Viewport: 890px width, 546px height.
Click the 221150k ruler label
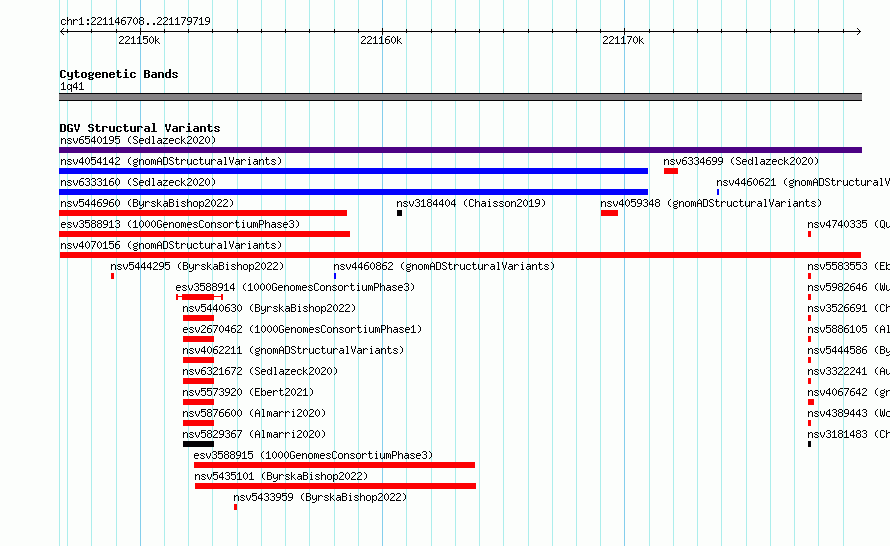click(x=139, y=40)
